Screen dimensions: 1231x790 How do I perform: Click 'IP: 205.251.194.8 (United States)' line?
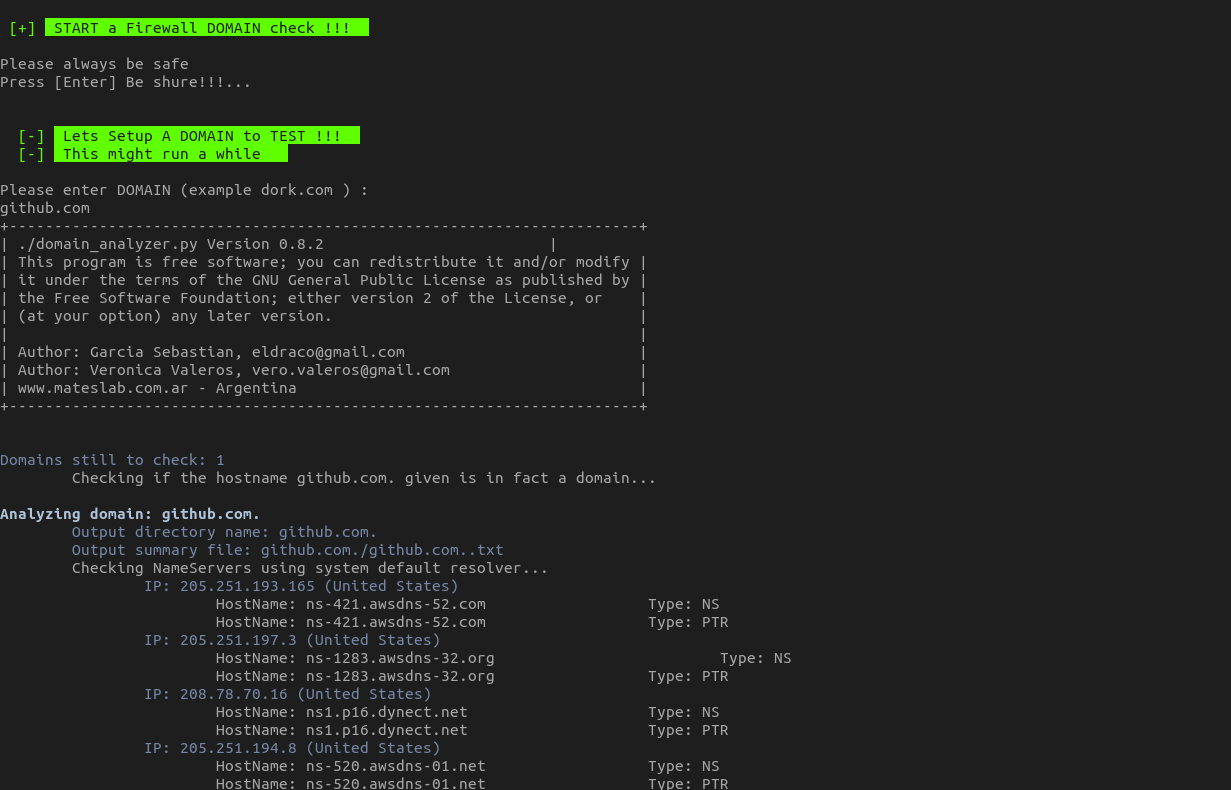point(292,748)
